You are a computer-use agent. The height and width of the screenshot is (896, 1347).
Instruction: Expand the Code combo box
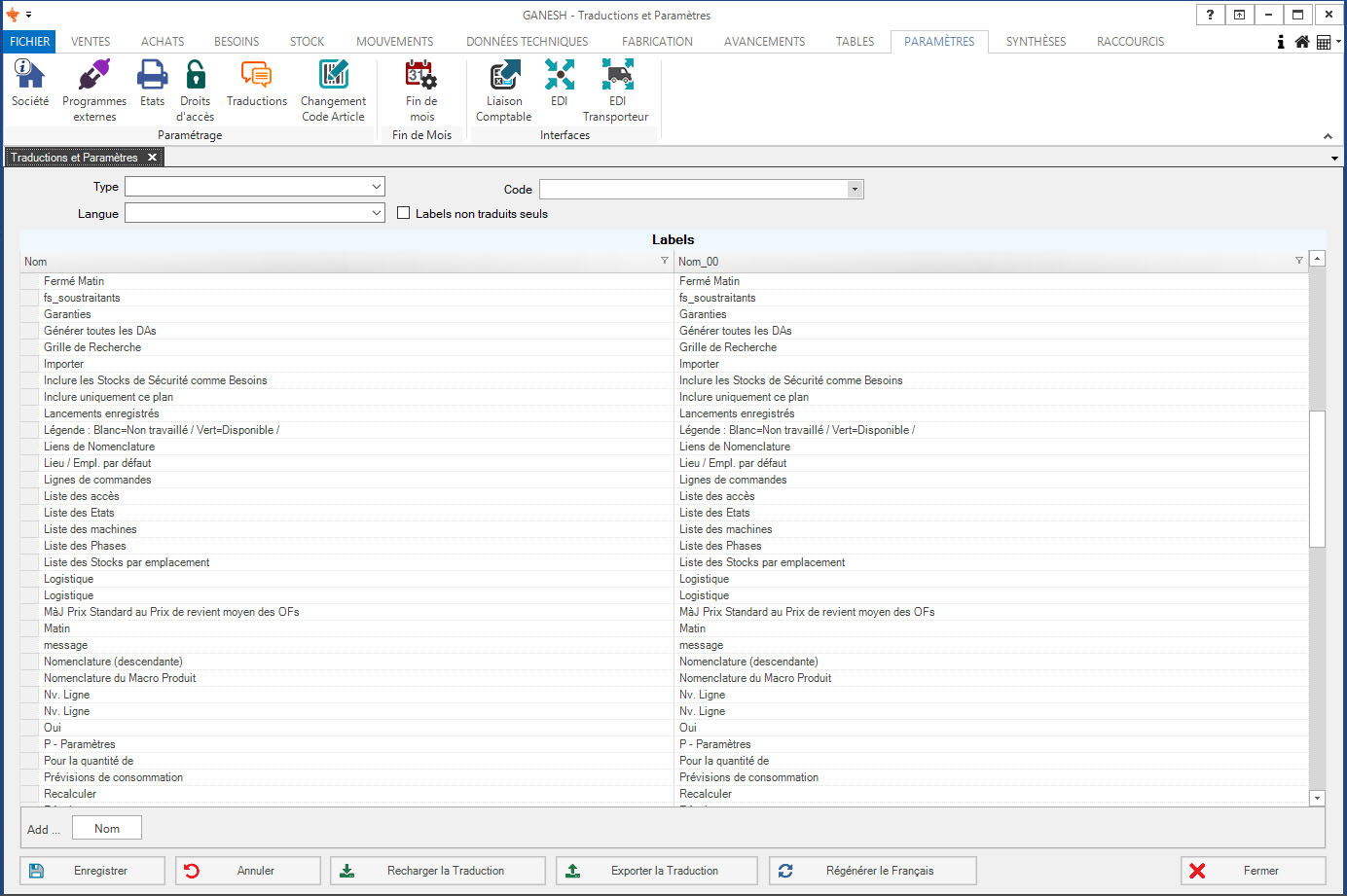855,190
